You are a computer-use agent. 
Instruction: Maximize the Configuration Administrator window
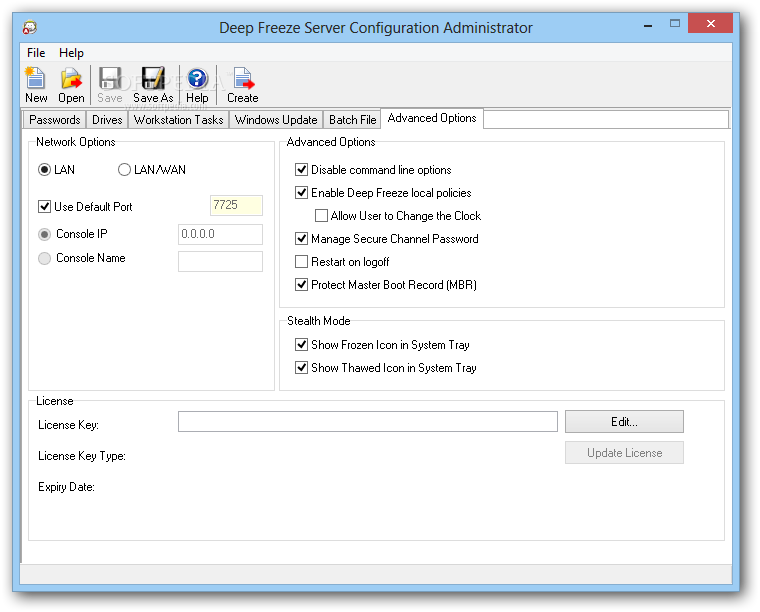[x=675, y=24]
